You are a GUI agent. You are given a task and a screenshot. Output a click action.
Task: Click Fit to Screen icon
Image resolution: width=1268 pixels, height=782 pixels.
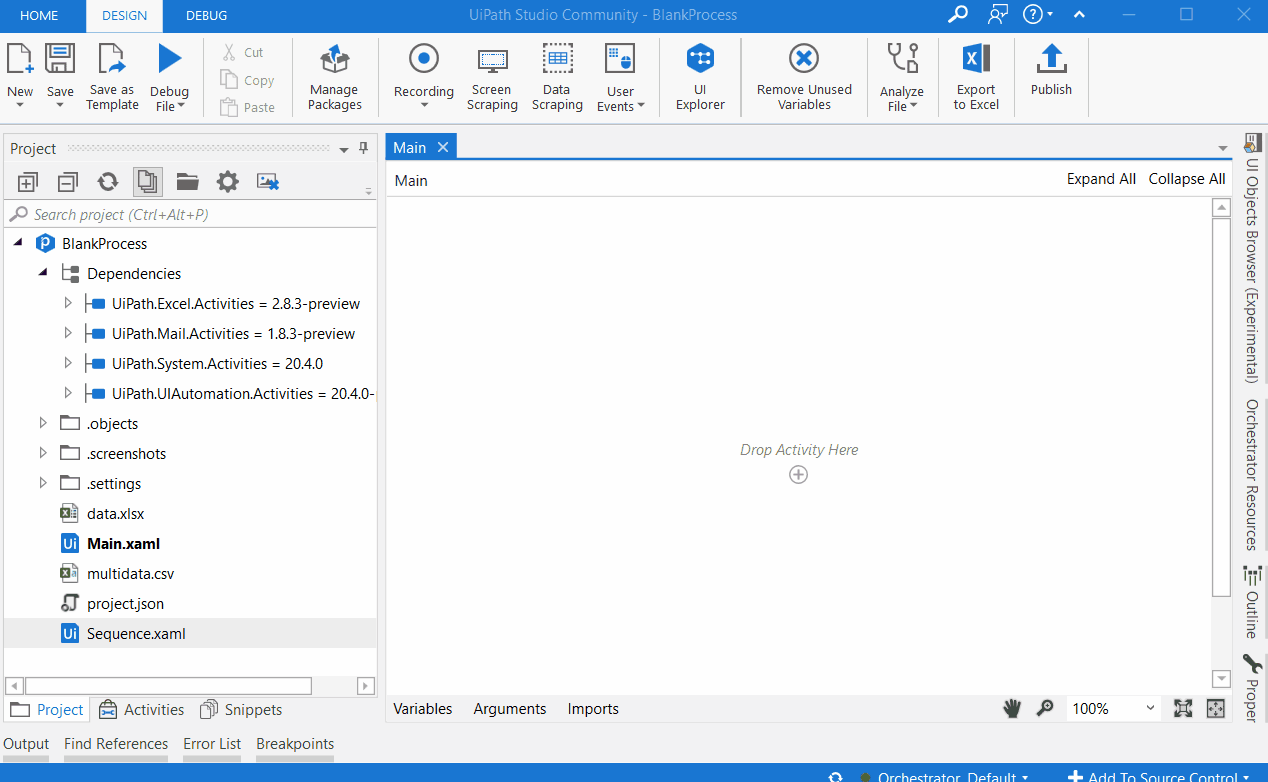tap(1183, 708)
